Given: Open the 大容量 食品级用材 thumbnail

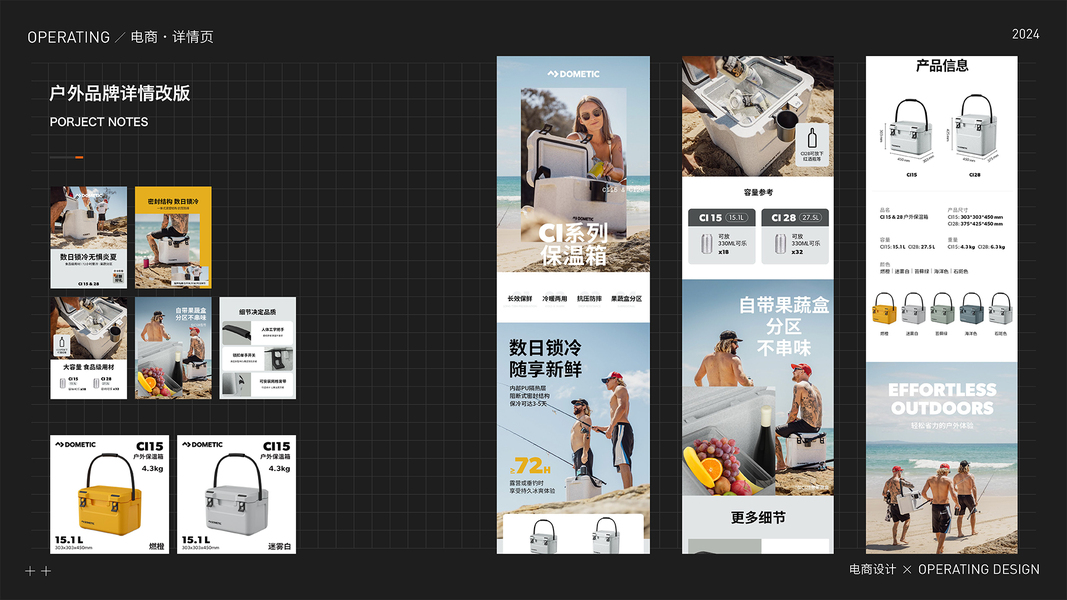Looking at the screenshot, I should [x=88, y=348].
